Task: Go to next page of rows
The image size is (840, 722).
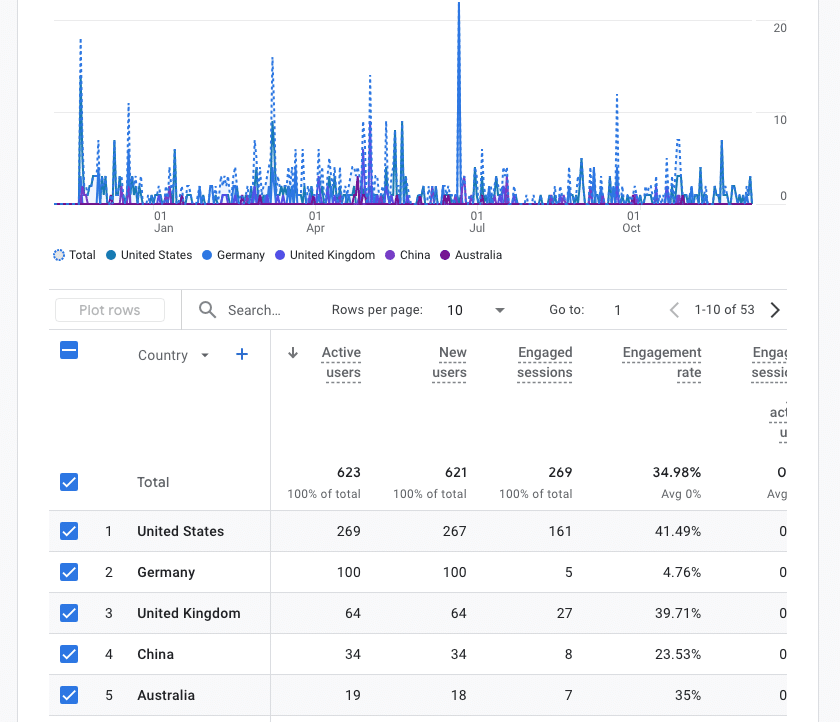Action: [775, 310]
